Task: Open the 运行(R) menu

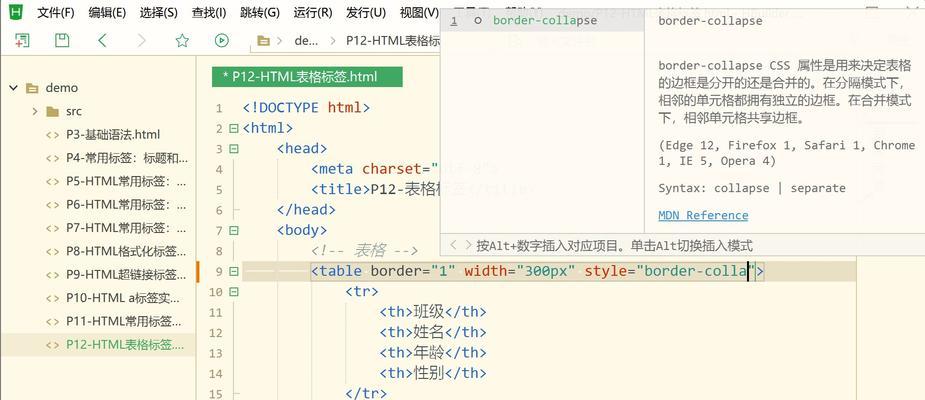Action: [313, 12]
